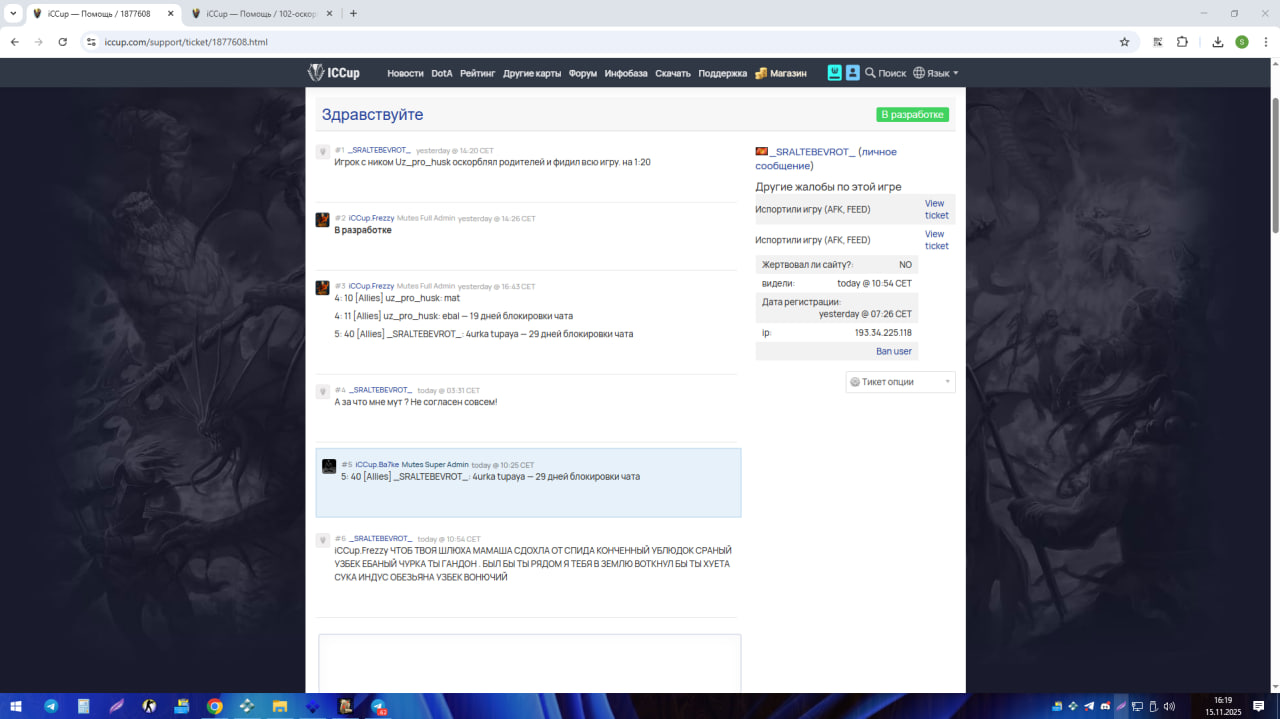Open the Форум menu item

click(583, 73)
